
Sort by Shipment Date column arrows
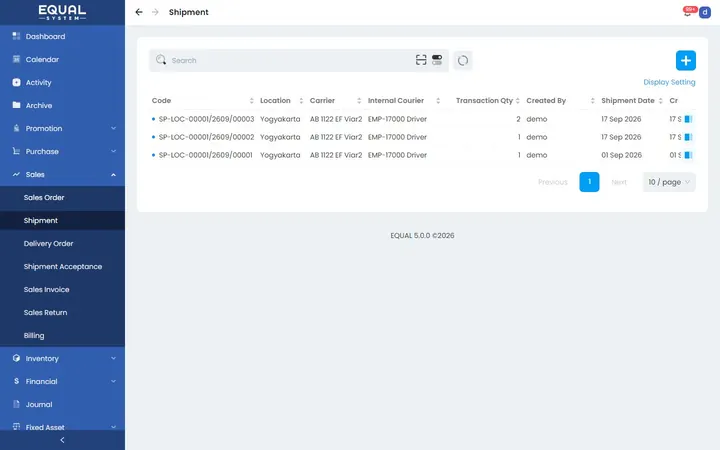pos(660,101)
